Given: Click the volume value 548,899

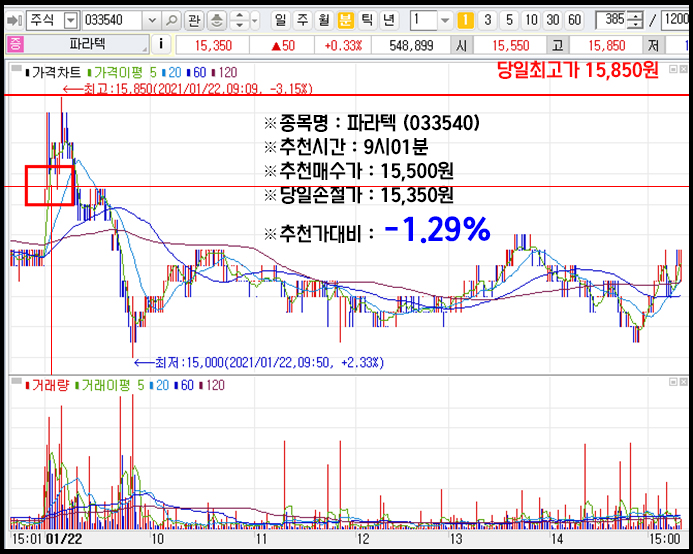Looking at the screenshot, I should tap(411, 46).
